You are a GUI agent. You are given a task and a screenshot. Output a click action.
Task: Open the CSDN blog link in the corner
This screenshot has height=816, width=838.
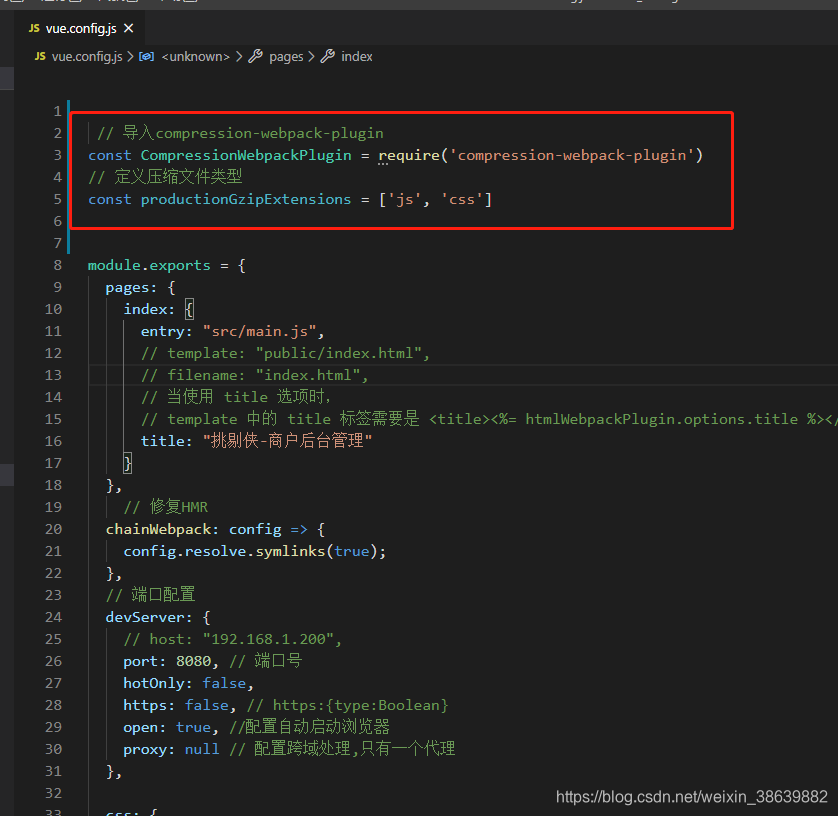point(691,797)
